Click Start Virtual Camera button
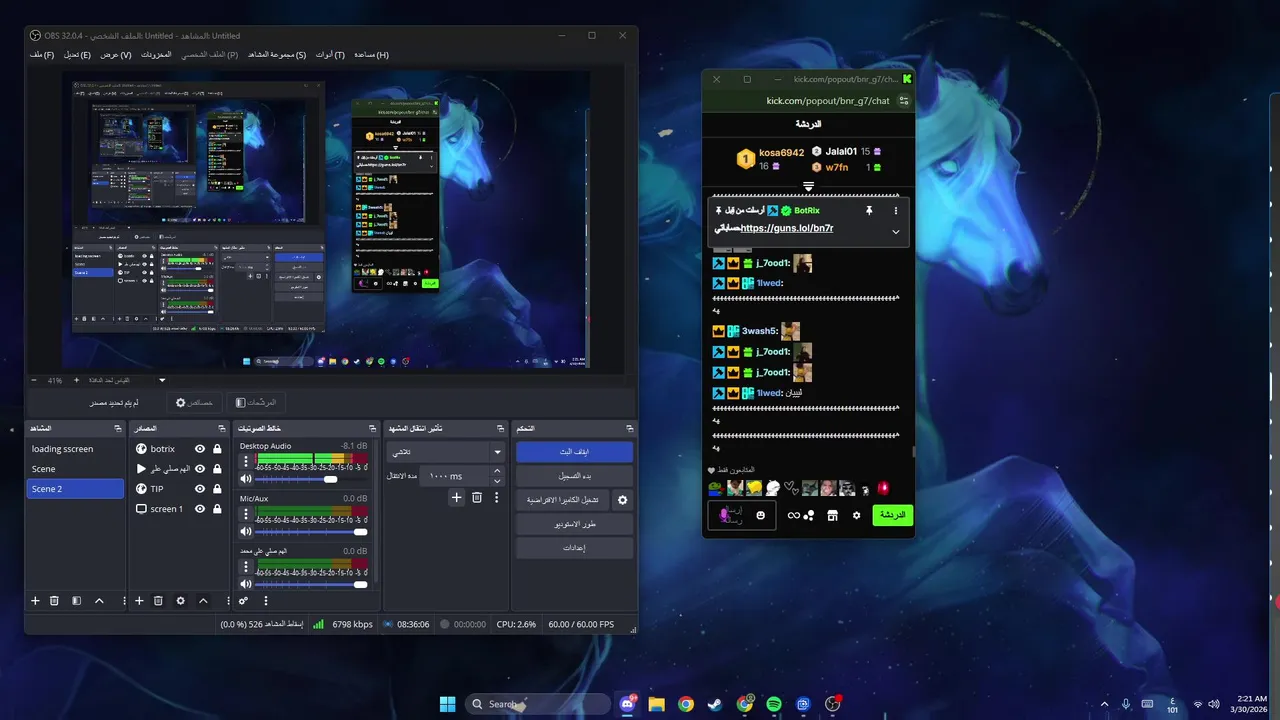This screenshot has width=1280, height=720. (x=562, y=500)
